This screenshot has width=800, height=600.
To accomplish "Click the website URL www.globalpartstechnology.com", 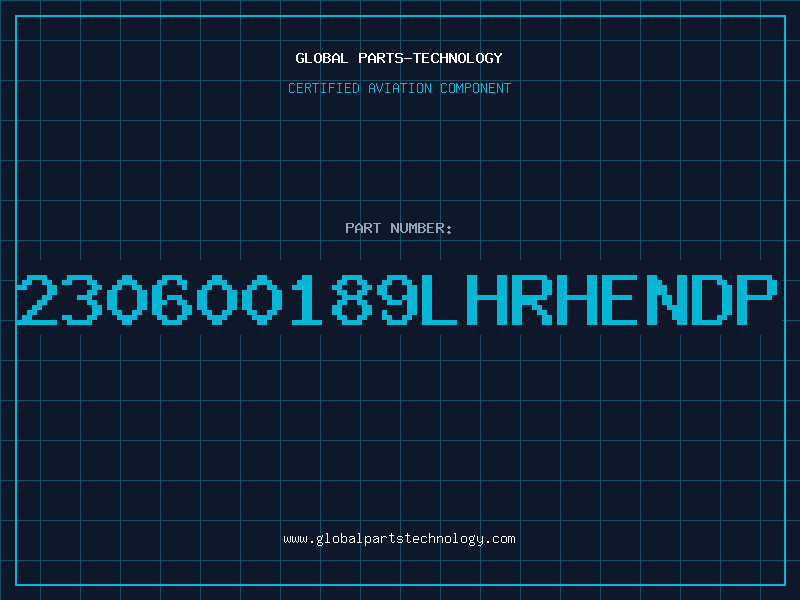I will (399, 539).
